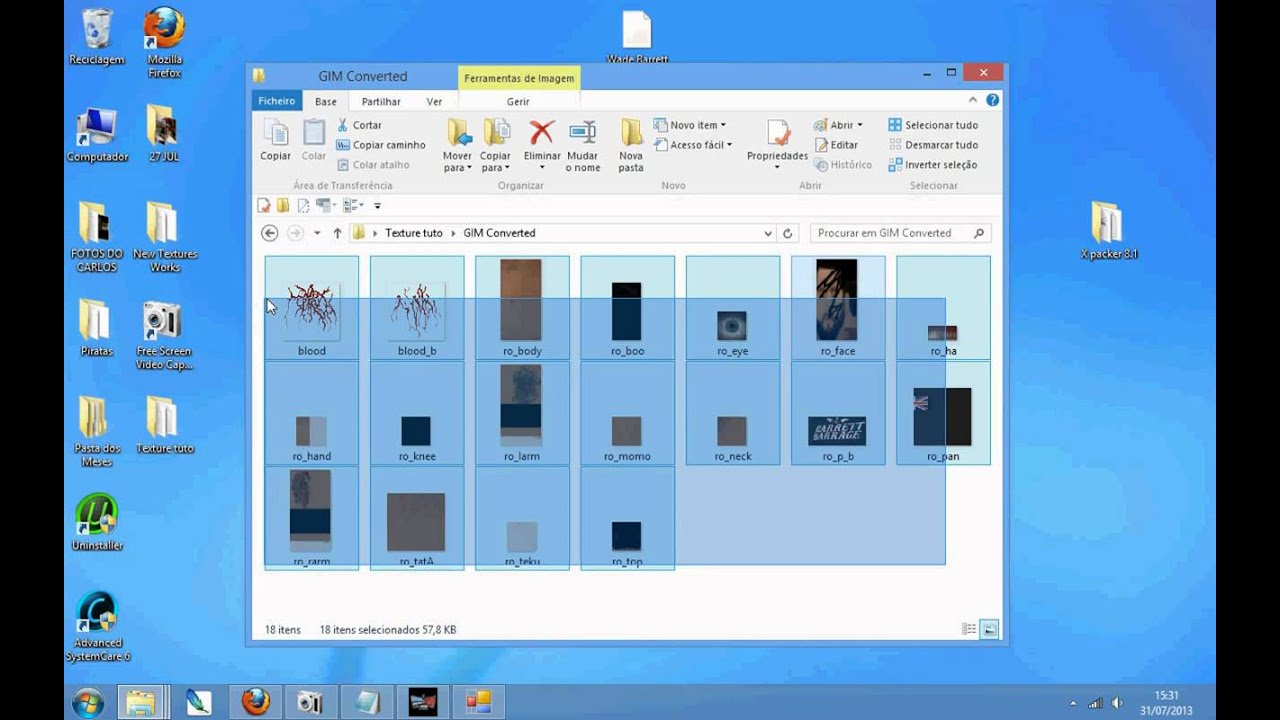Click the '18 itens' status text
1280x720 pixels.
point(282,630)
